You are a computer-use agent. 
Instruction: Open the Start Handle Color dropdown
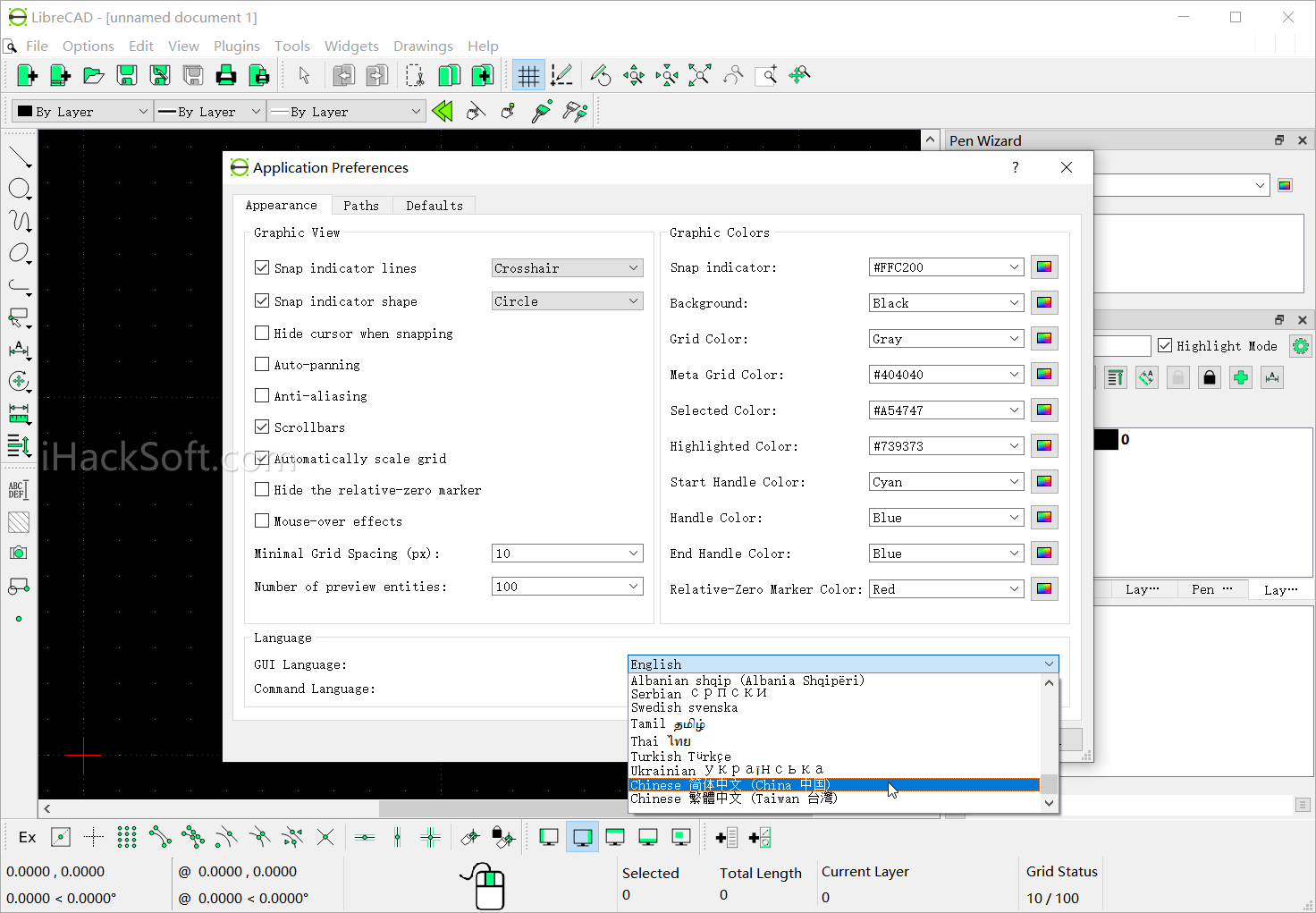tap(947, 481)
